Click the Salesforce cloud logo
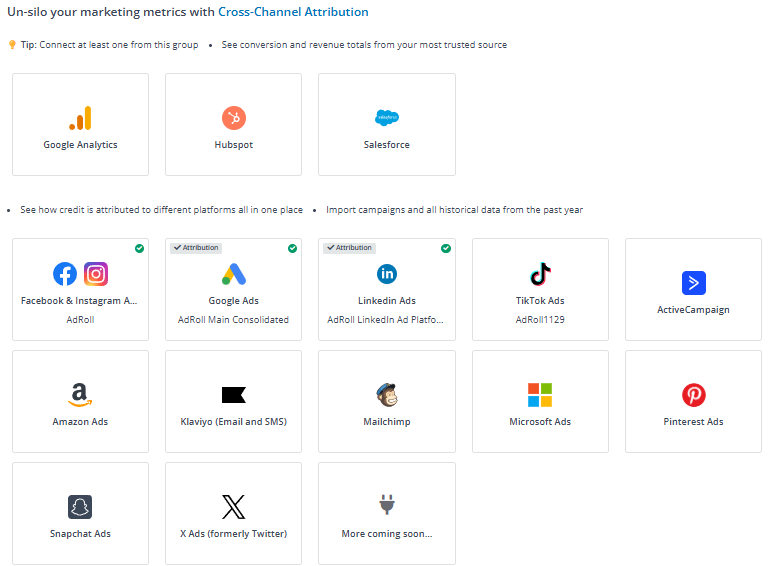 (386, 118)
